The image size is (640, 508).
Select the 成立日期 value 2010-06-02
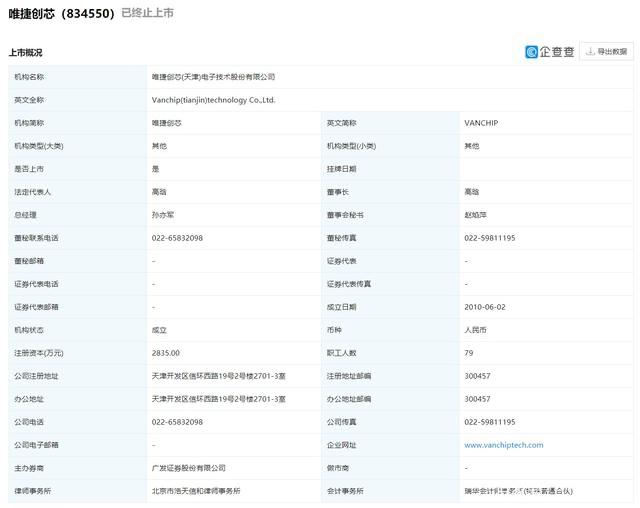484,307
